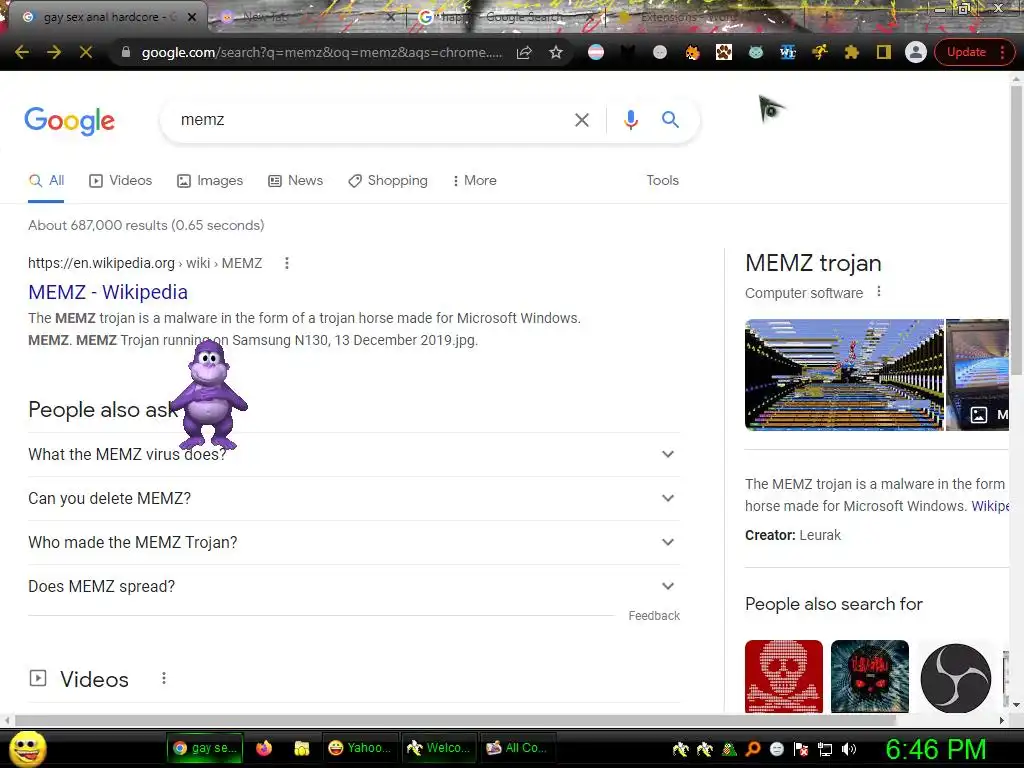Screen dimensions: 1024x768
Task: Open the Chrome profile avatar
Action: coord(916,52)
